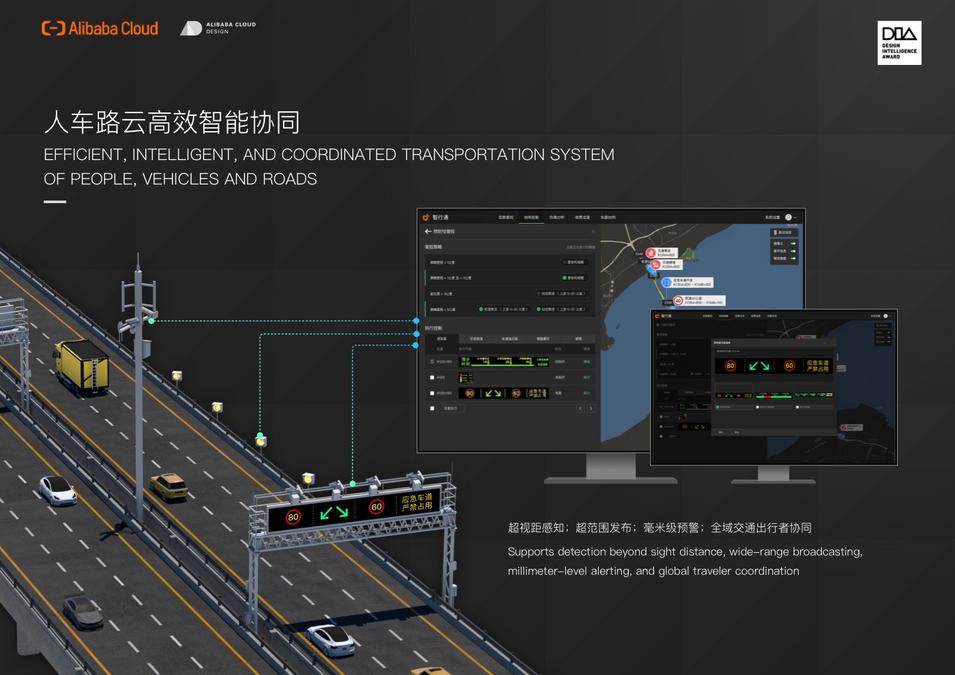Select the underlined active tab in top navigation

(x=531, y=217)
